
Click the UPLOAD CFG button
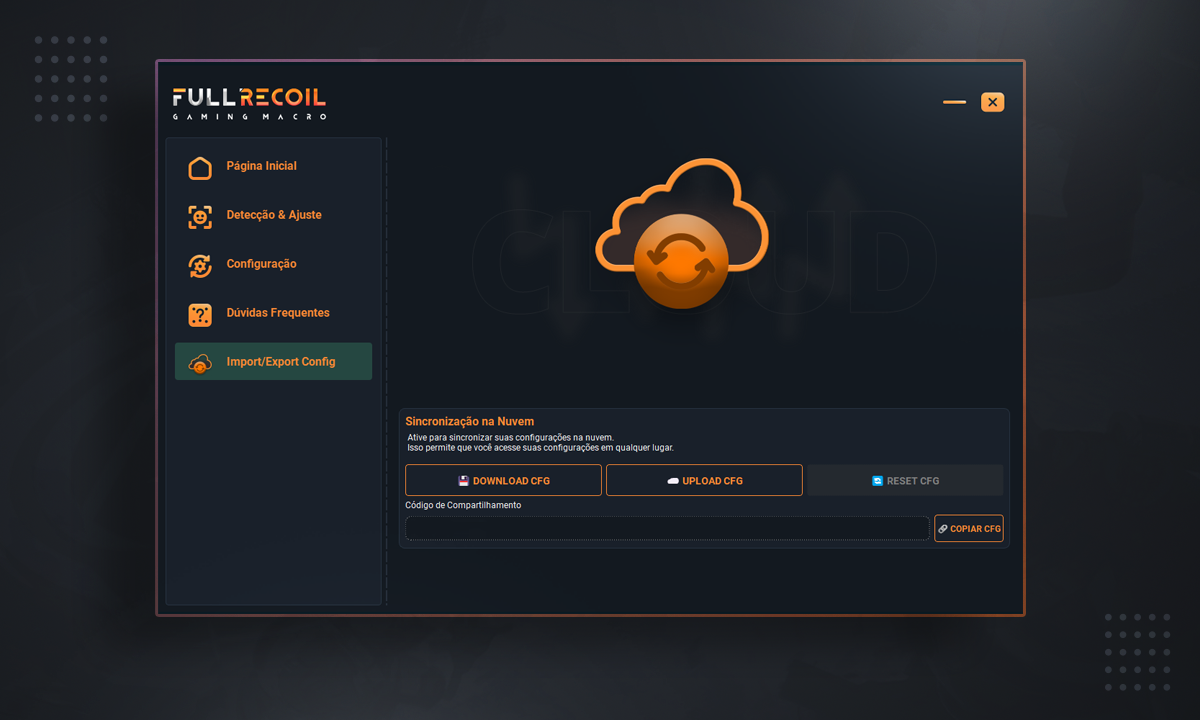704,480
